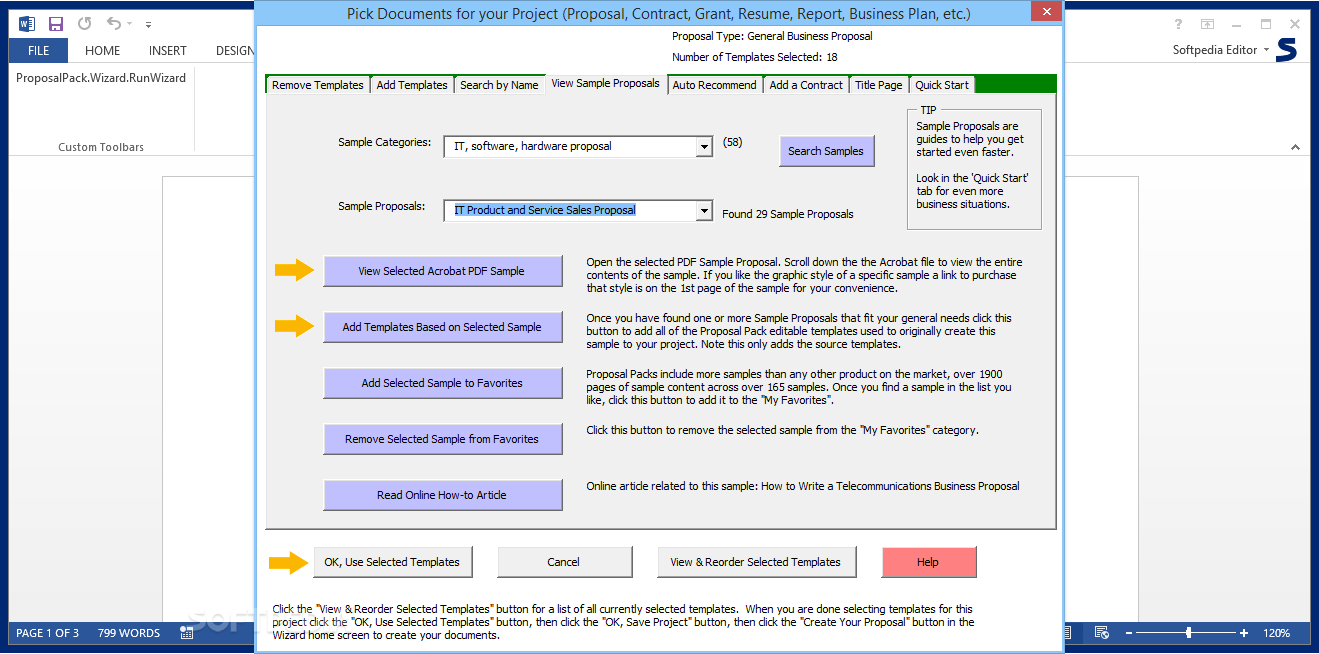Image resolution: width=1319 pixels, height=654 pixels.
Task: Open Customize Quick Access Toolbar menu
Action: pyautogui.click(x=149, y=23)
